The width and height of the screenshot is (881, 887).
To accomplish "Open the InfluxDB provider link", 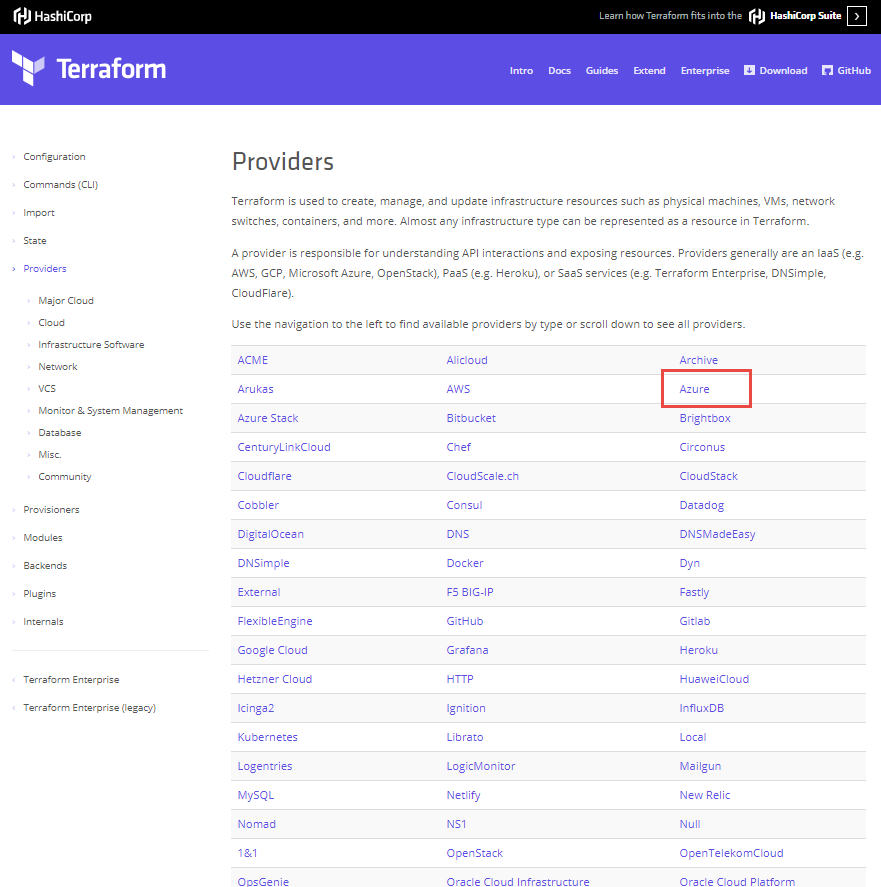I will pos(702,708).
